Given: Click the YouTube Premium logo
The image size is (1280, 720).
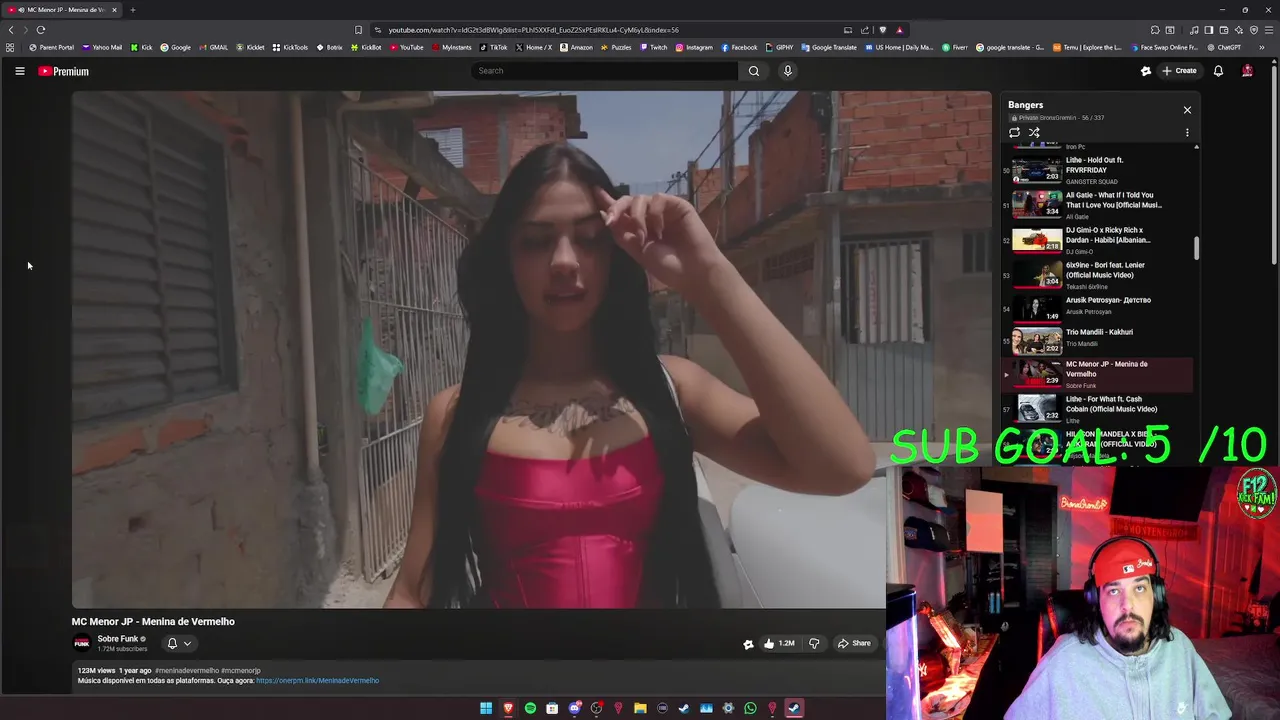Looking at the screenshot, I should click(x=63, y=71).
